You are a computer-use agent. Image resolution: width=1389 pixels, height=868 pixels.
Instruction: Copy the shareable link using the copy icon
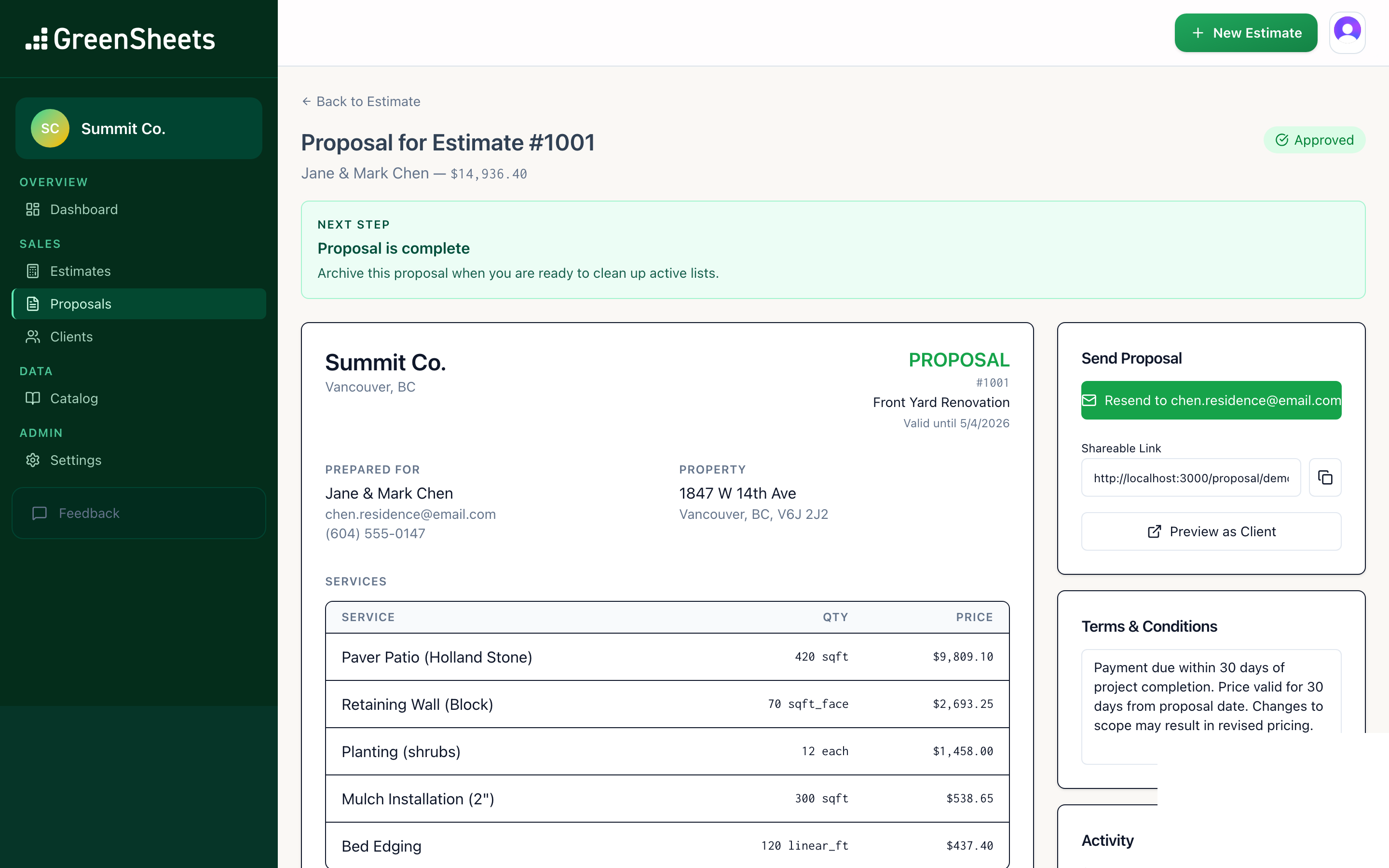1325,477
